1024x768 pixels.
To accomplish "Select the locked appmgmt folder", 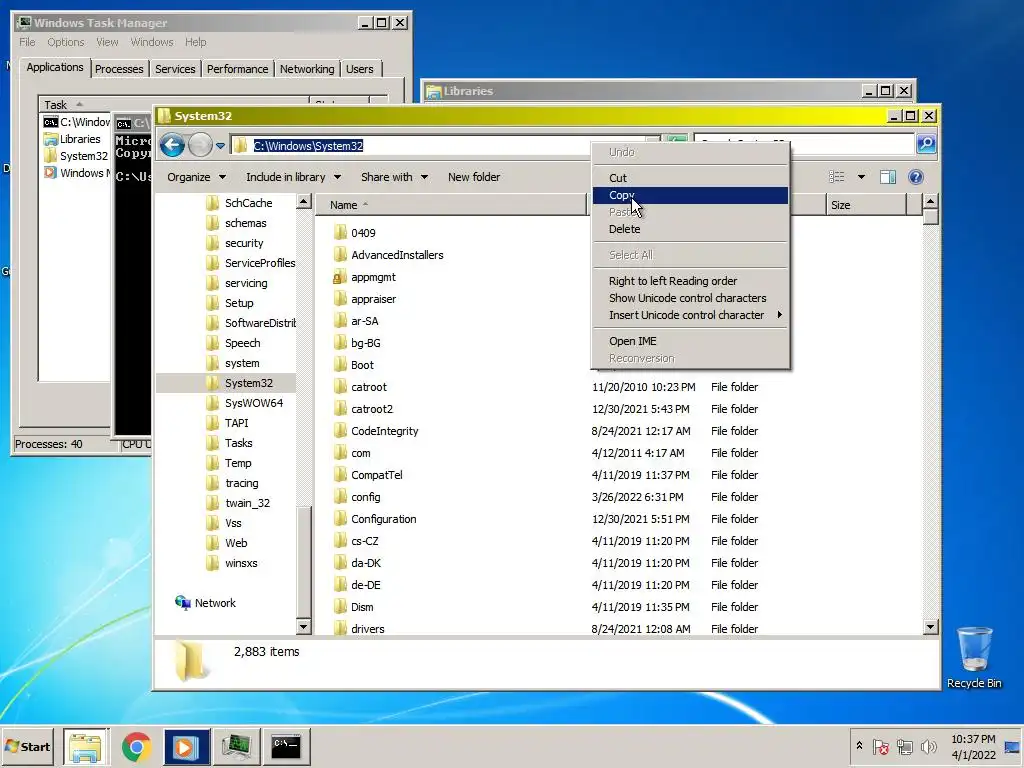I will point(364,277).
